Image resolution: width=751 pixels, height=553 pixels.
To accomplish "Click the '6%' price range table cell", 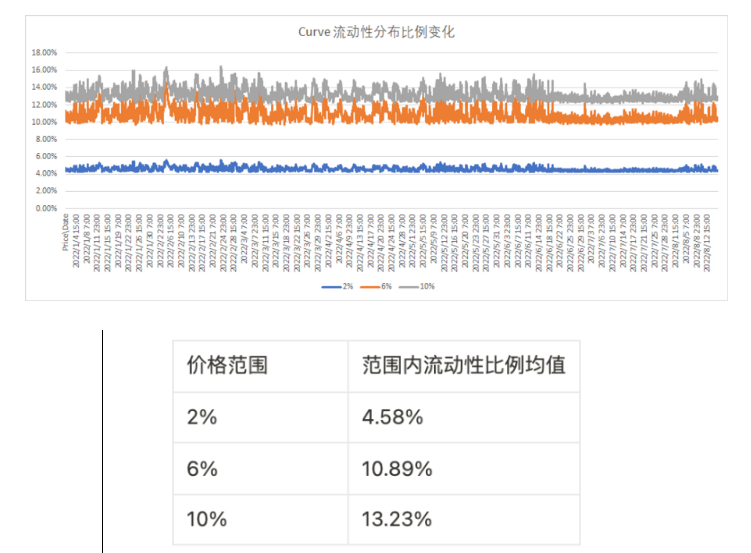I will (x=261, y=469).
